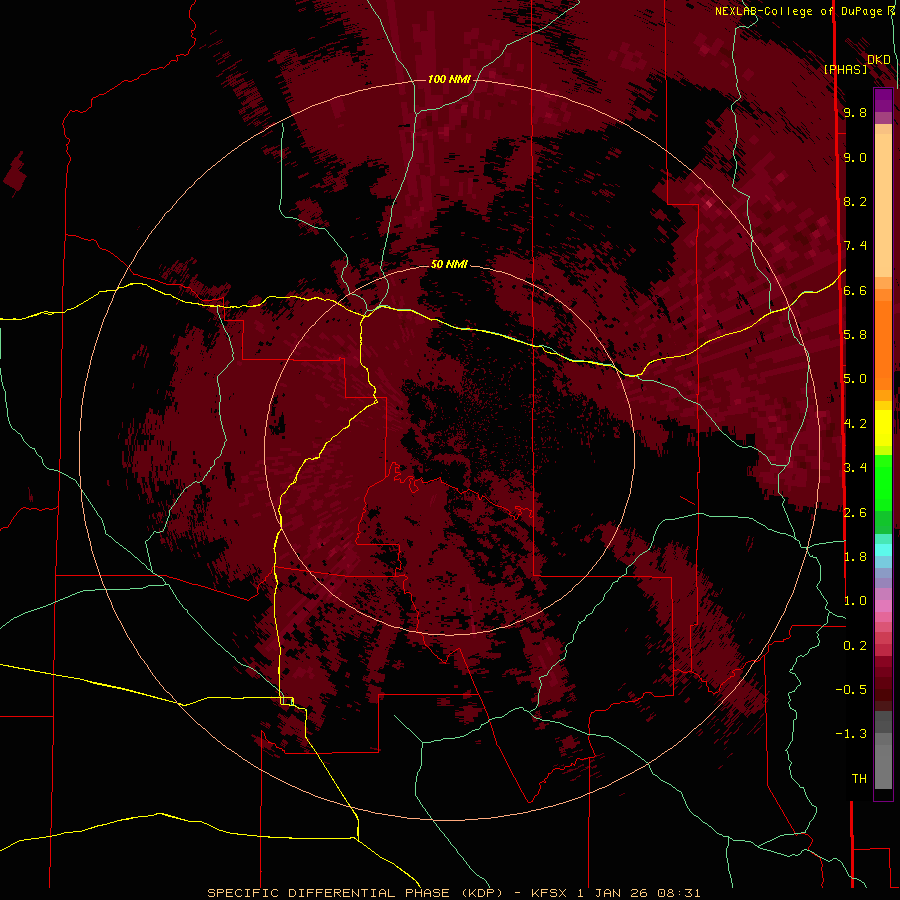The image size is (900, 900).
Task: Click the 9.0 legend value
Action: [x=855, y=157]
